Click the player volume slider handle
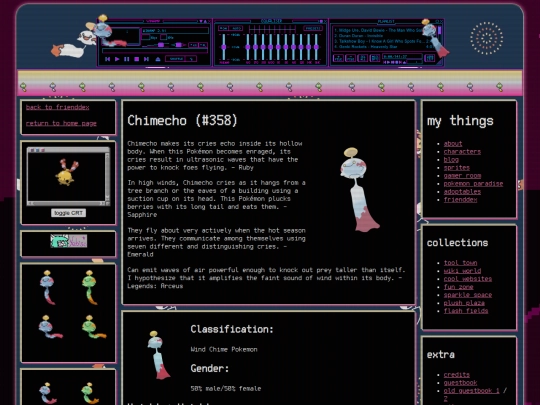The image size is (540, 405). click(161, 45)
